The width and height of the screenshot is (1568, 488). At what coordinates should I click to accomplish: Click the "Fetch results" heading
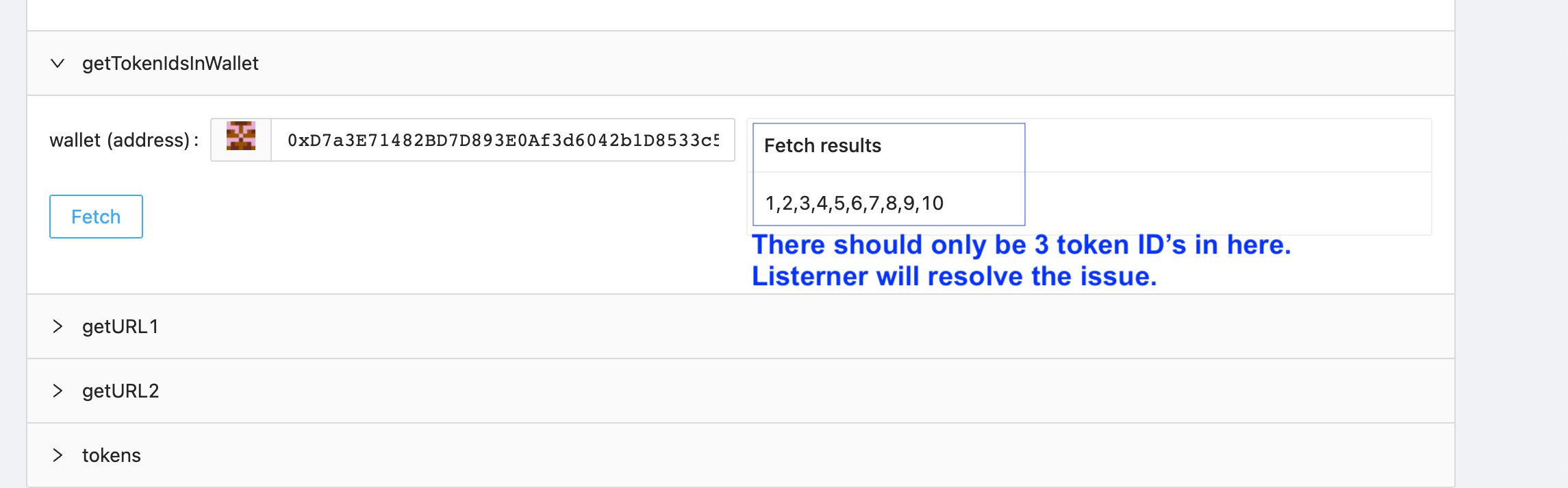click(822, 145)
